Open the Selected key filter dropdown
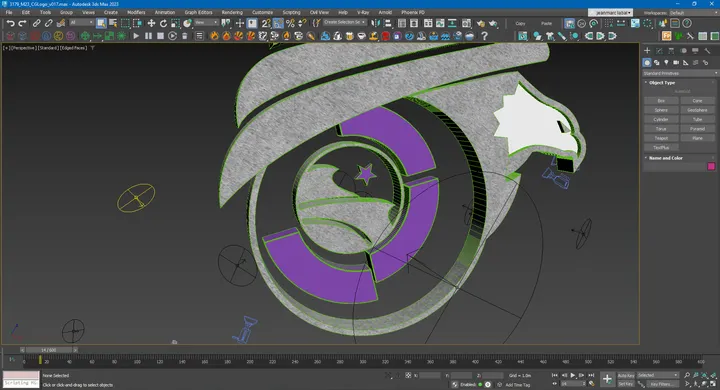 (x=658, y=375)
